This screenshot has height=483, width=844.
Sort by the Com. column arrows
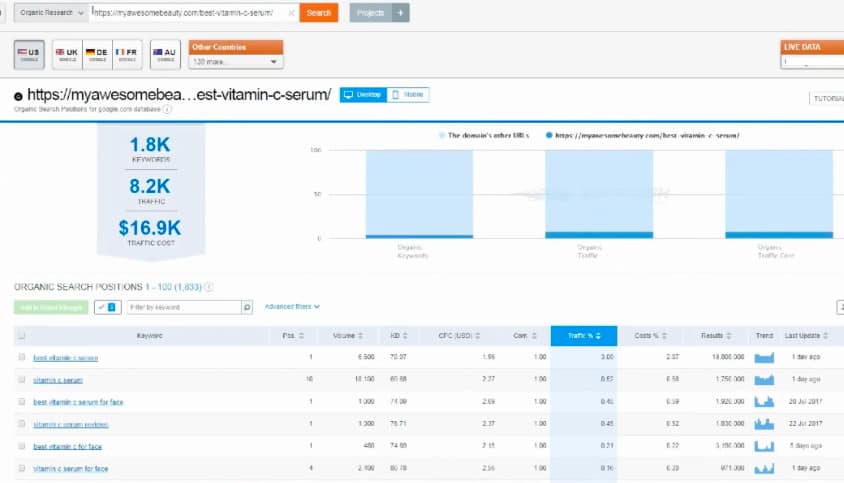tap(534, 335)
